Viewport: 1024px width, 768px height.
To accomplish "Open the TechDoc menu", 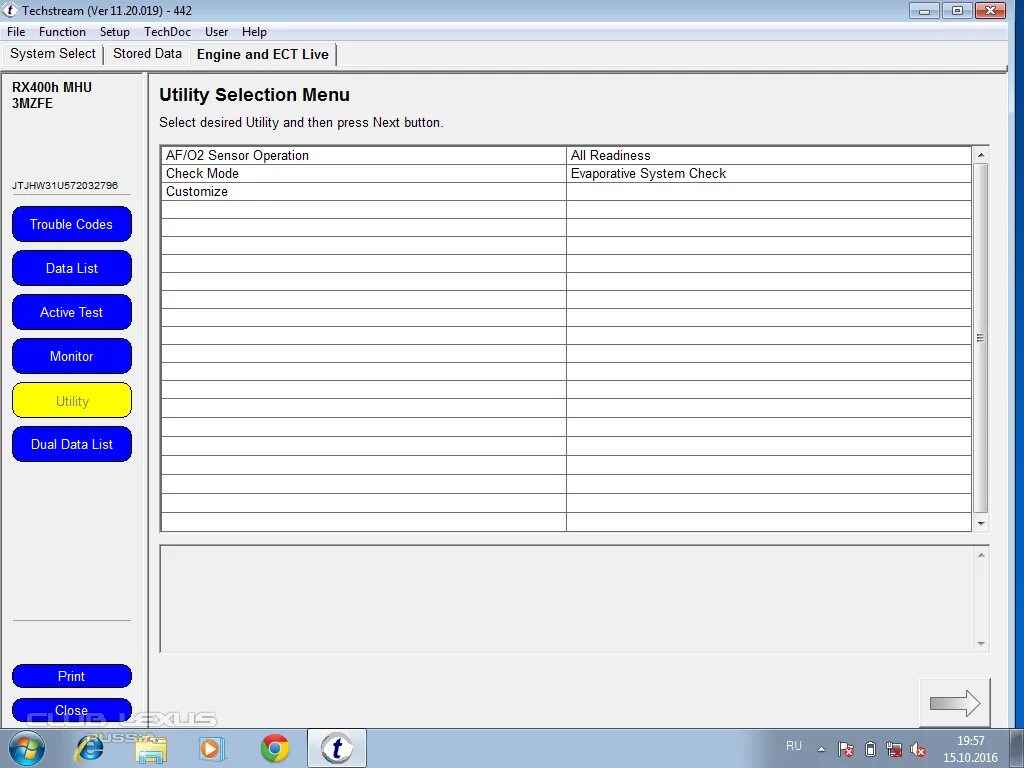I will pos(167,31).
